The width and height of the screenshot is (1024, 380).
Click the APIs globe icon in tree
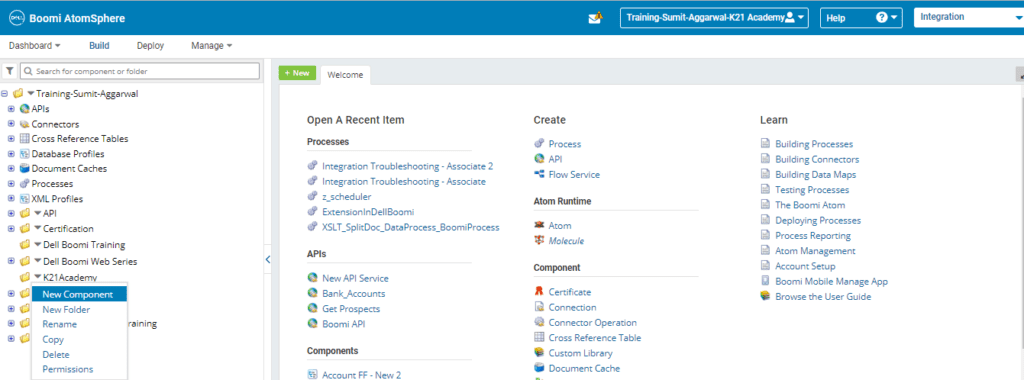tap(25, 109)
